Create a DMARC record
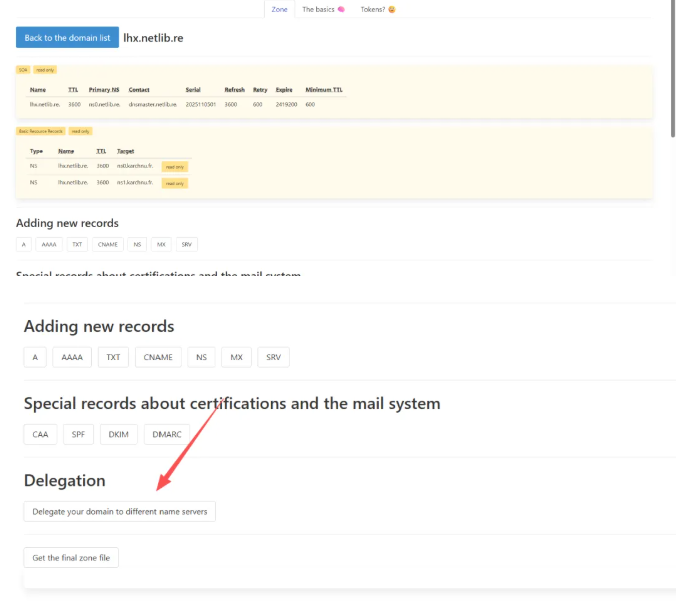 point(166,434)
